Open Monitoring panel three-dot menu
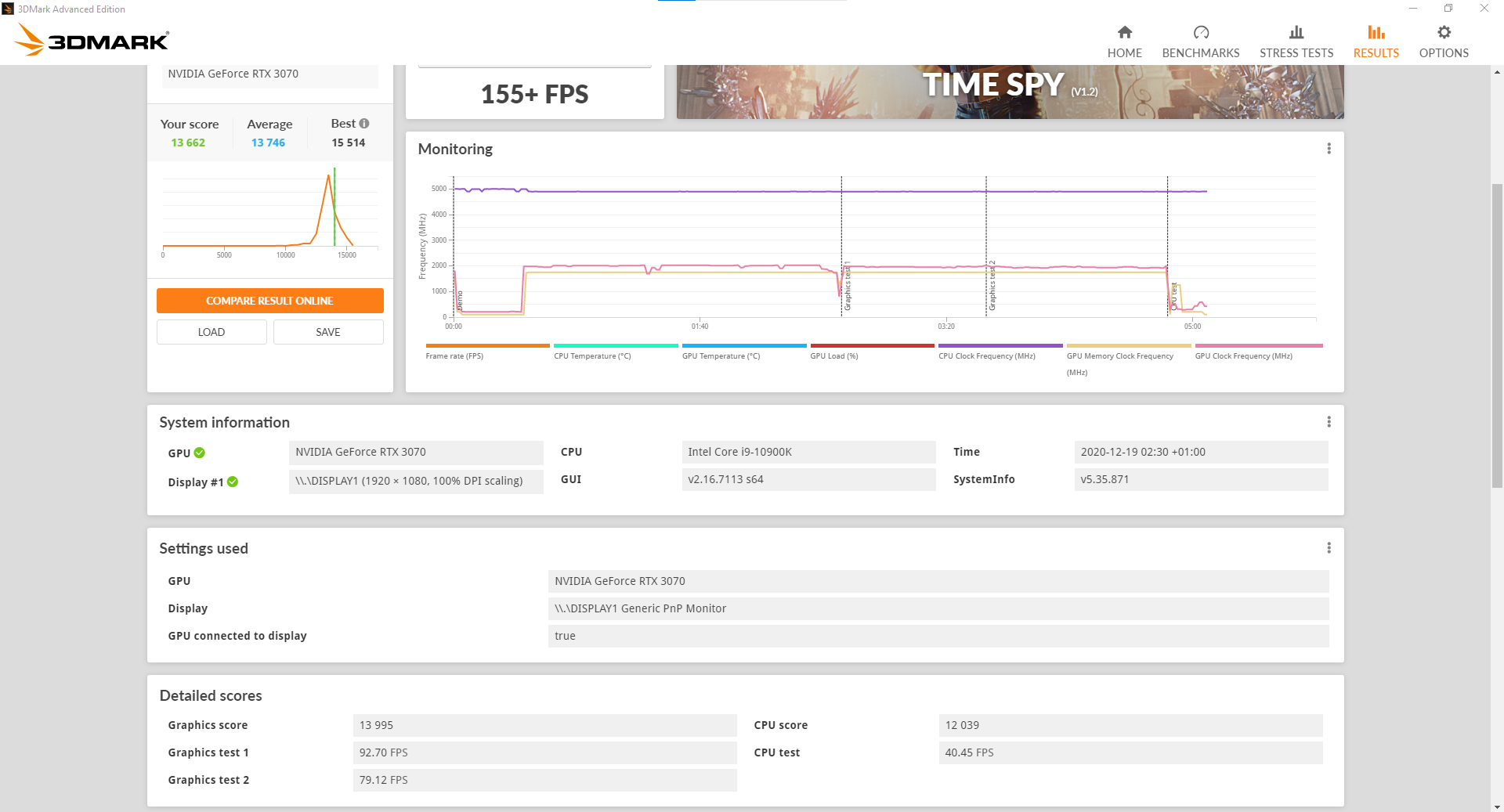The image size is (1504, 812). tap(1329, 149)
